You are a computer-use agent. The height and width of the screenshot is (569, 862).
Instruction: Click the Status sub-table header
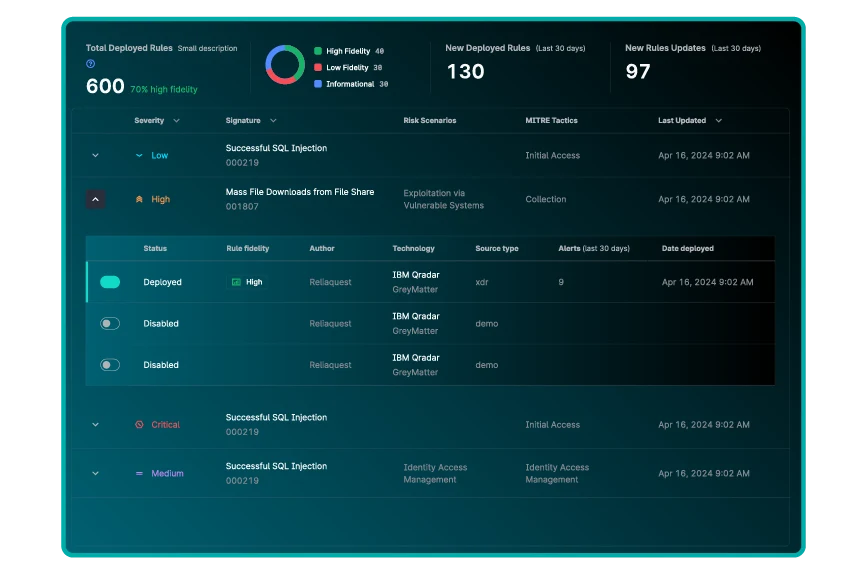coord(155,248)
